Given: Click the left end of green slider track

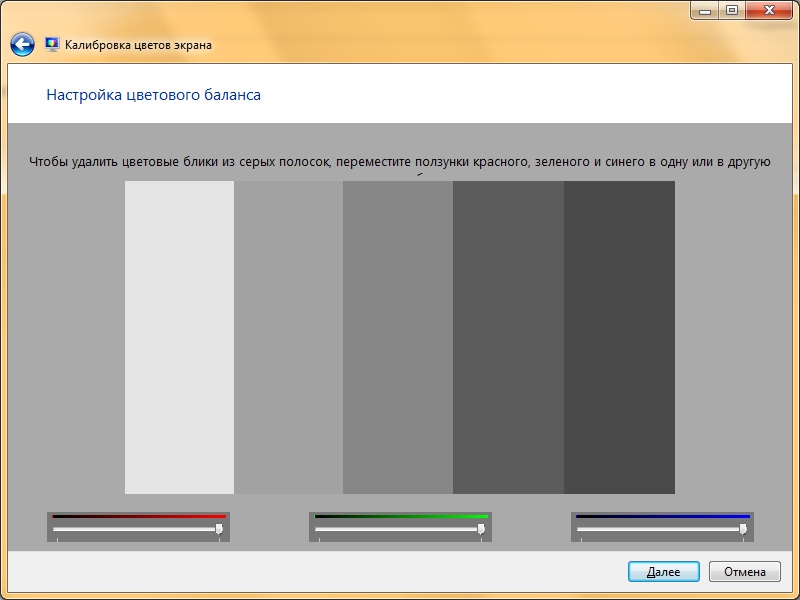Looking at the screenshot, I should [319, 529].
